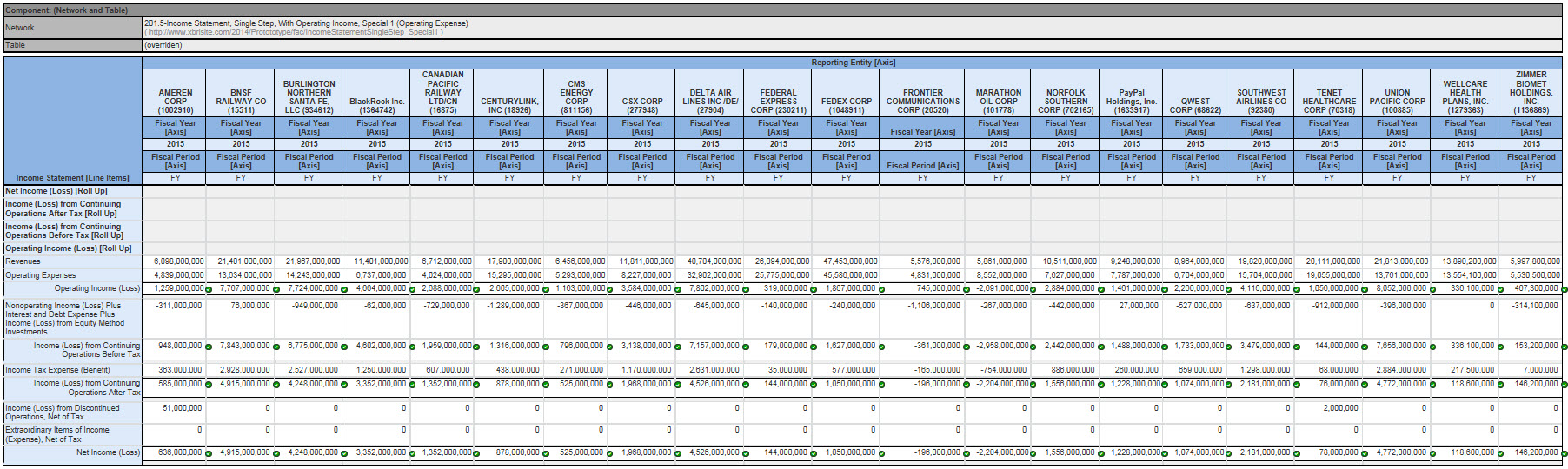
Task: Click green check icon beside Before Tax value 948,000,000
Action: point(209,347)
